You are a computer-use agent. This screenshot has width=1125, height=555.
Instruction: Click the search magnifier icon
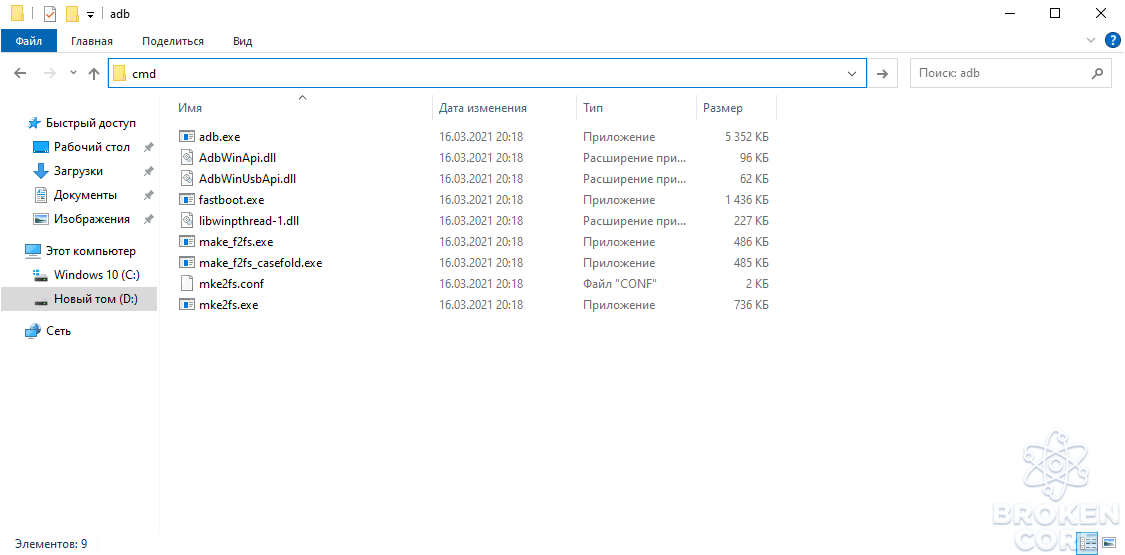1097,73
